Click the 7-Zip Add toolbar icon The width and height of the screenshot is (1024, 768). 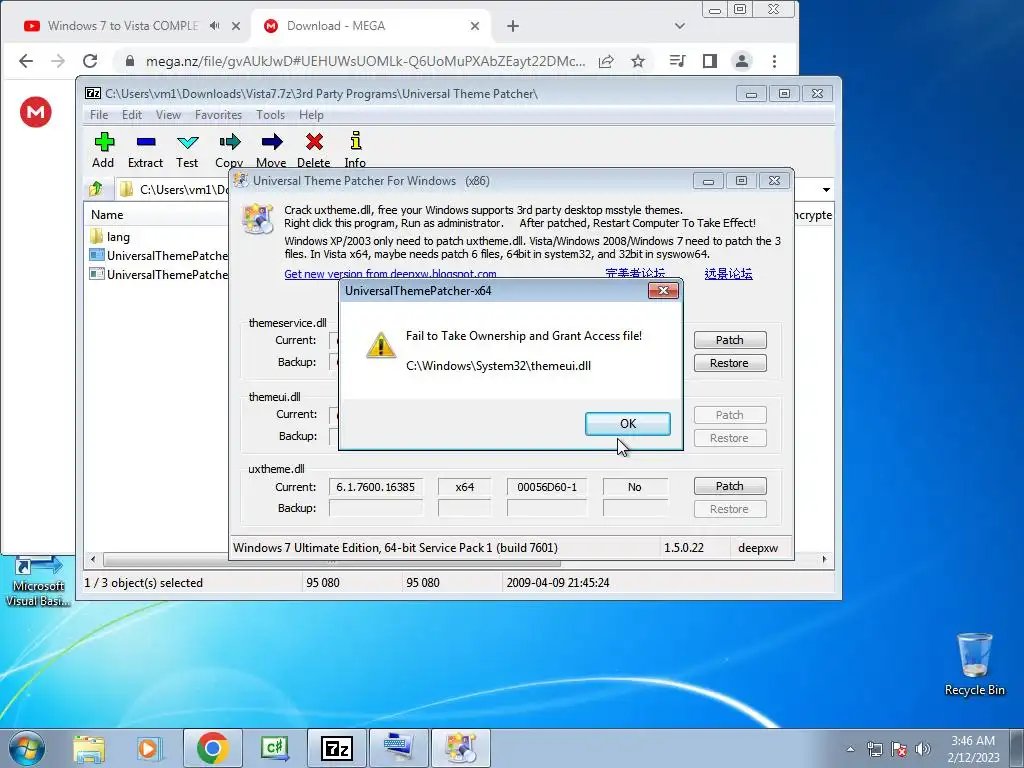tap(103, 150)
